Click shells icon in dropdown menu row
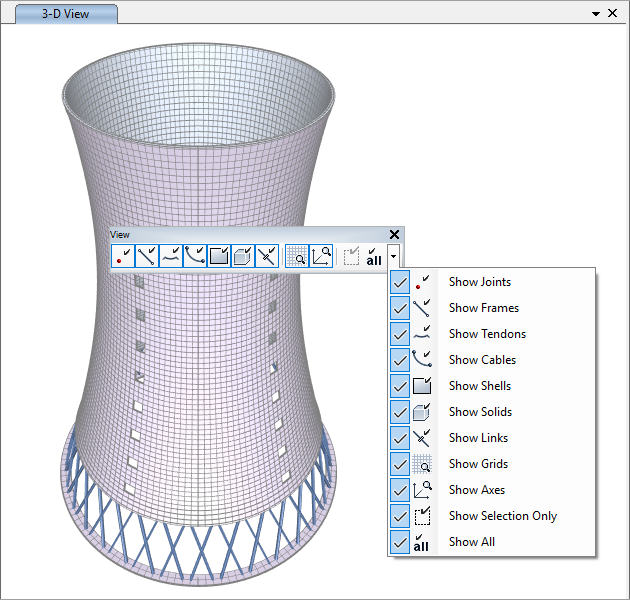The image size is (630, 600). (x=422, y=386)
